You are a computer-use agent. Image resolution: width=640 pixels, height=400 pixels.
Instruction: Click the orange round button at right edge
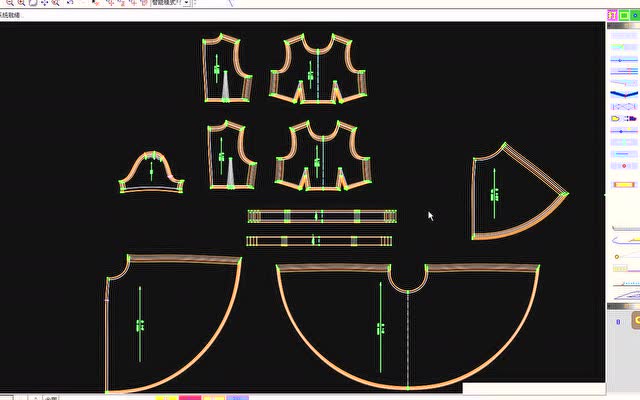click(636, 321)
